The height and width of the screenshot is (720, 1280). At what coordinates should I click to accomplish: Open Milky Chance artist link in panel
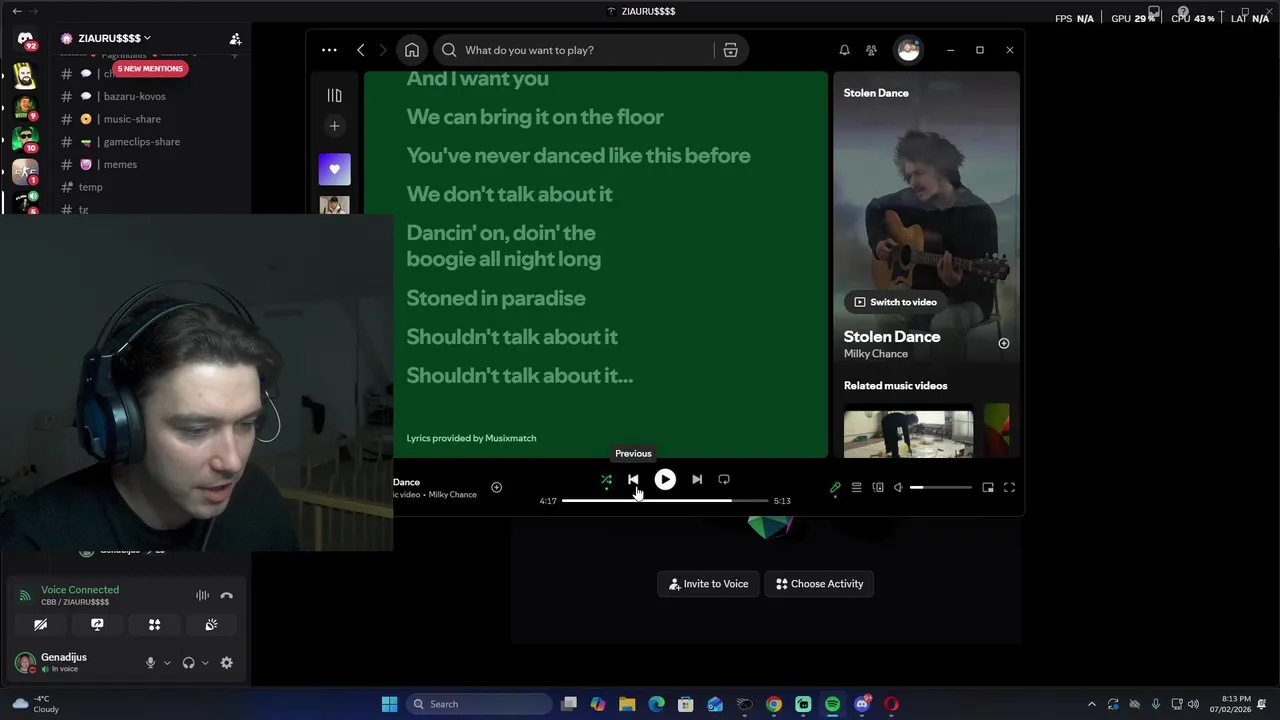[876, 354]
